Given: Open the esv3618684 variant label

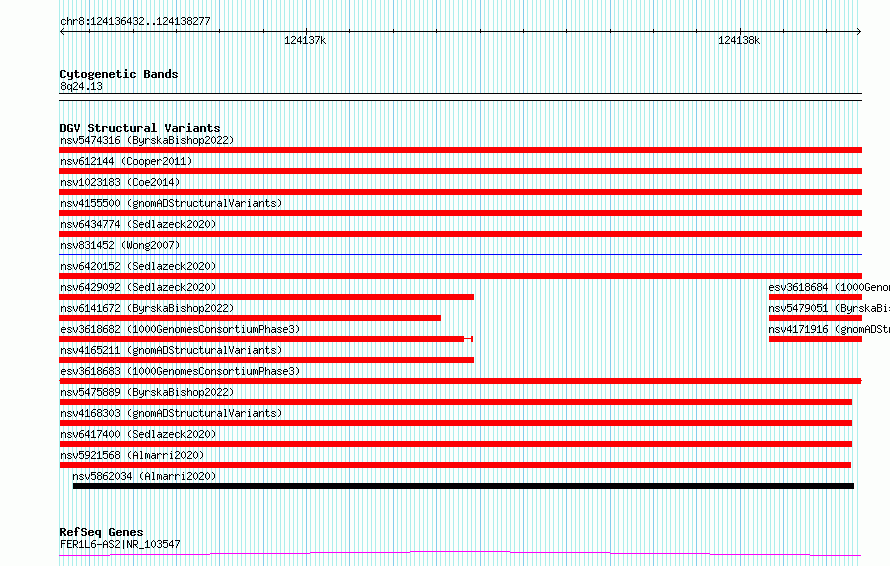Looking at the screenshot, I should pos(829,287).
